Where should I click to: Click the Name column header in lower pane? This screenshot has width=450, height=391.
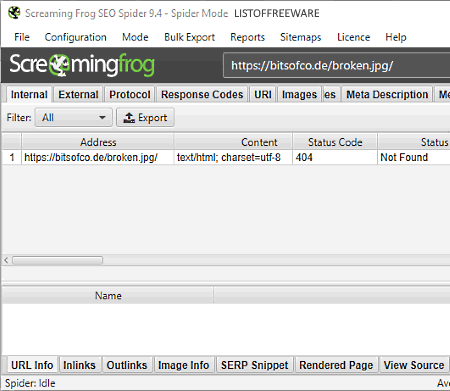pyautogui.click(x=108, y=296)
